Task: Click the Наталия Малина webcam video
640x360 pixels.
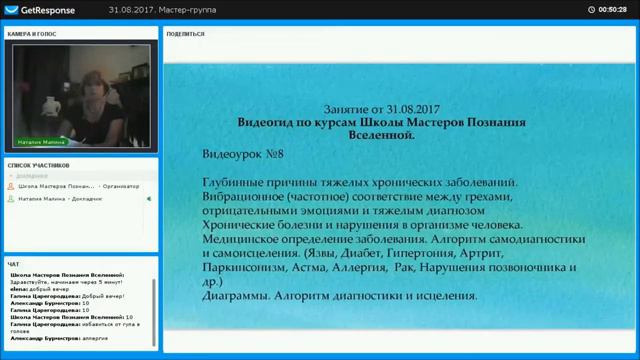Action: (x=81, y=96)
